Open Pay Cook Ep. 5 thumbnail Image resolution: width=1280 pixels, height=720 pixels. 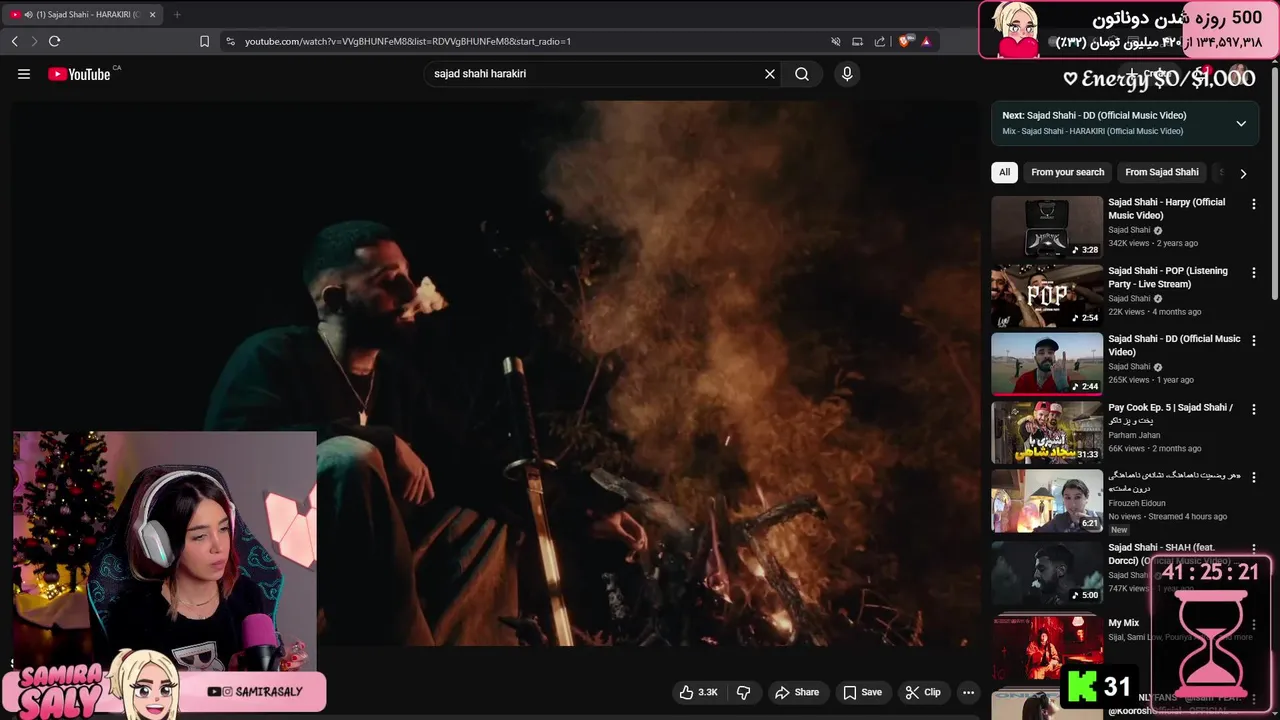[x=1047, y=433]
